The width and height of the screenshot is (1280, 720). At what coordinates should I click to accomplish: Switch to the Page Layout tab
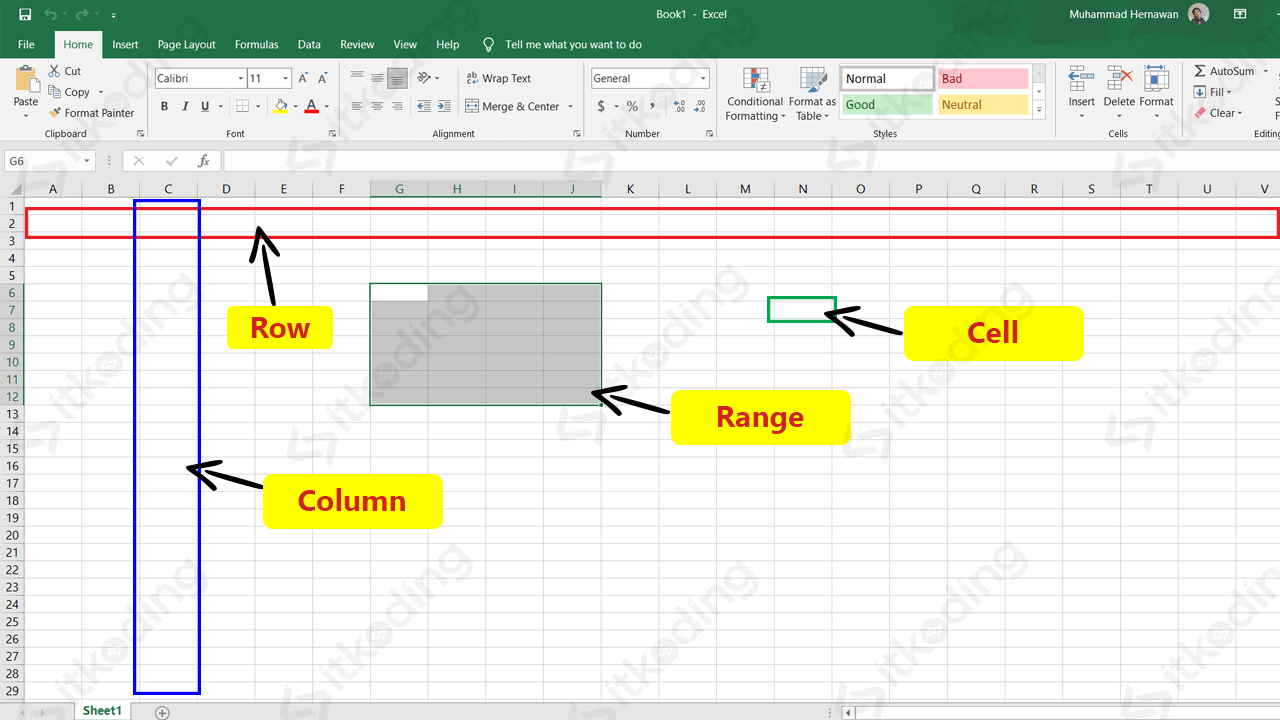[186, 44]
